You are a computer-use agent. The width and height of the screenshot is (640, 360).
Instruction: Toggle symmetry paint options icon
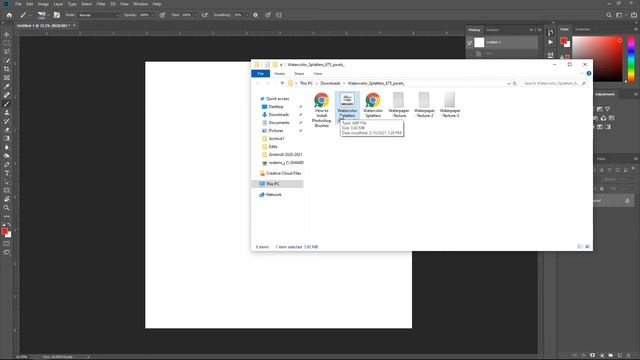pos(279,15)
